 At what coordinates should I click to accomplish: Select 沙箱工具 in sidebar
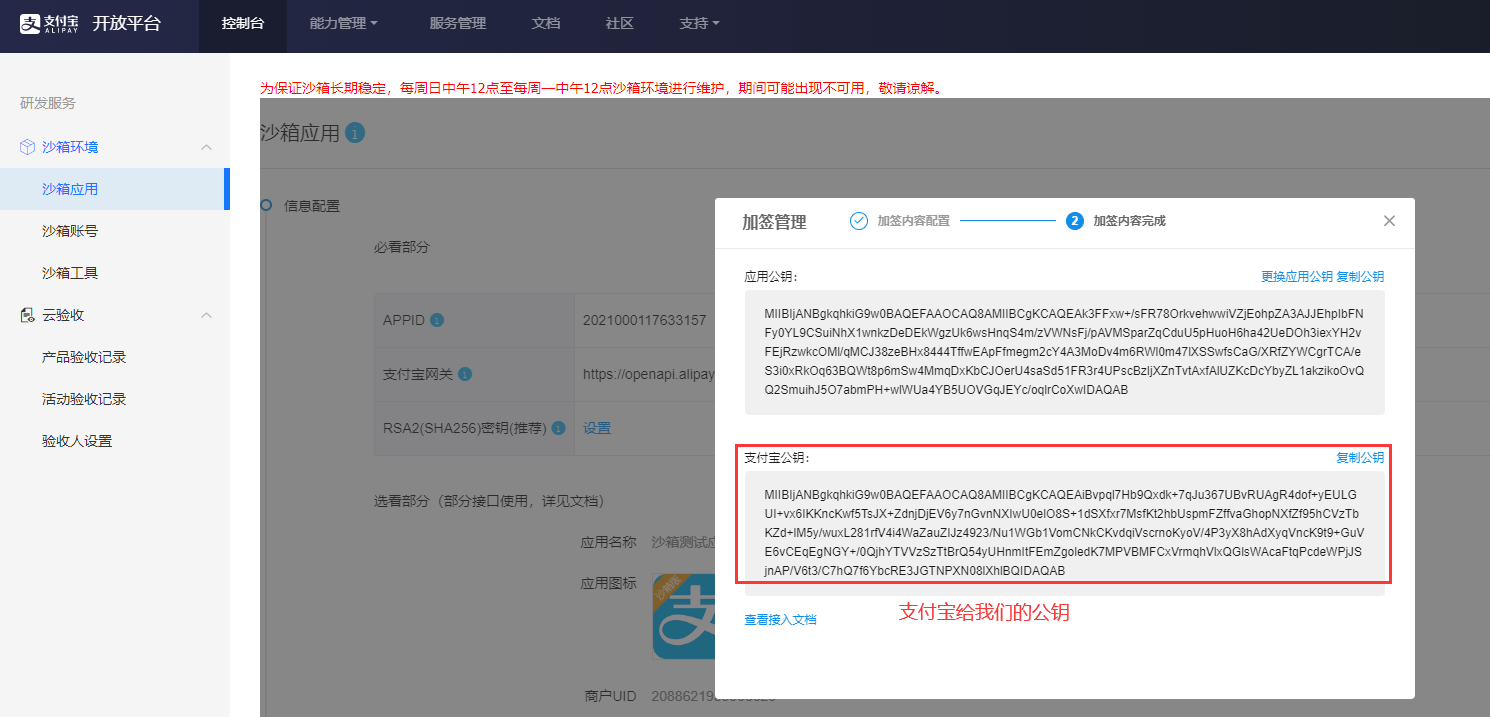(x=70, y=273)
